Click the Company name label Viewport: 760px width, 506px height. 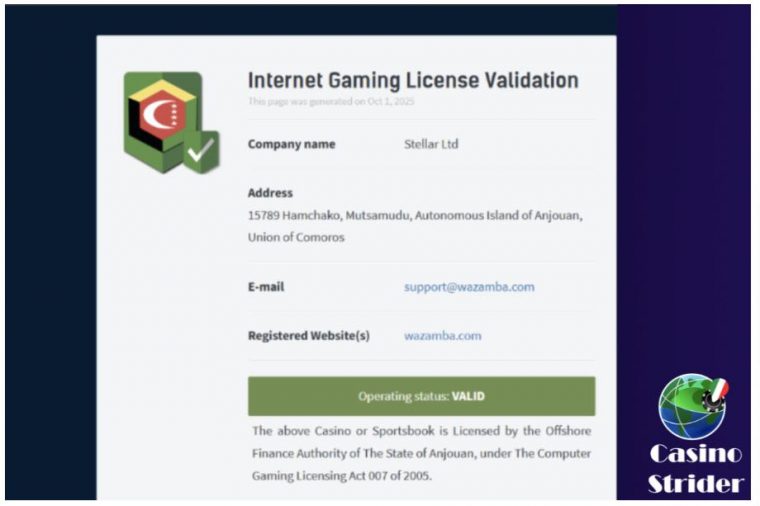point(291,144)
